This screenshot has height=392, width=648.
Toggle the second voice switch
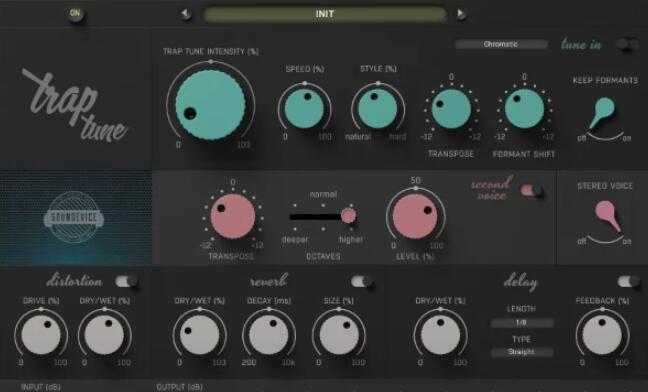point(532,191)
